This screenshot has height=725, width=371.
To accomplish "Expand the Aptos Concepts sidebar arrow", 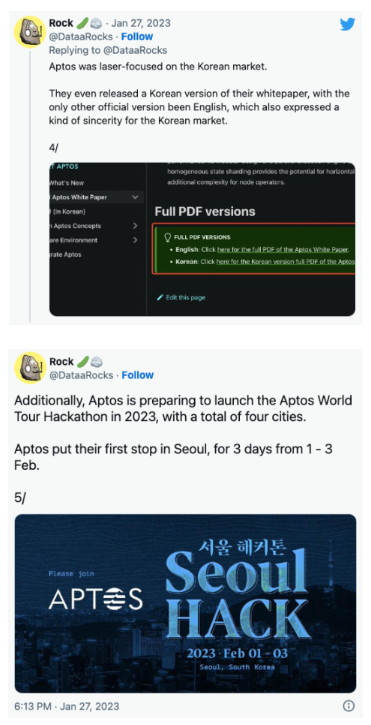I will (x=135, y=226).
